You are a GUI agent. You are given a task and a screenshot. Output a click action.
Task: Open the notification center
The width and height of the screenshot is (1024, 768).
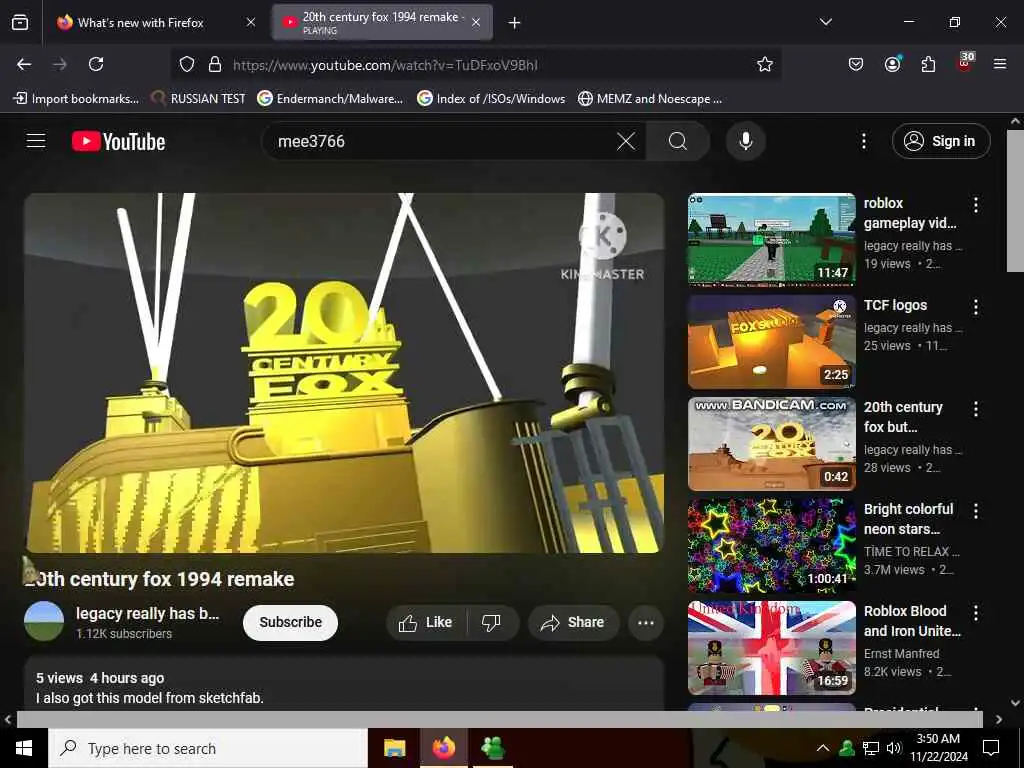991,748
